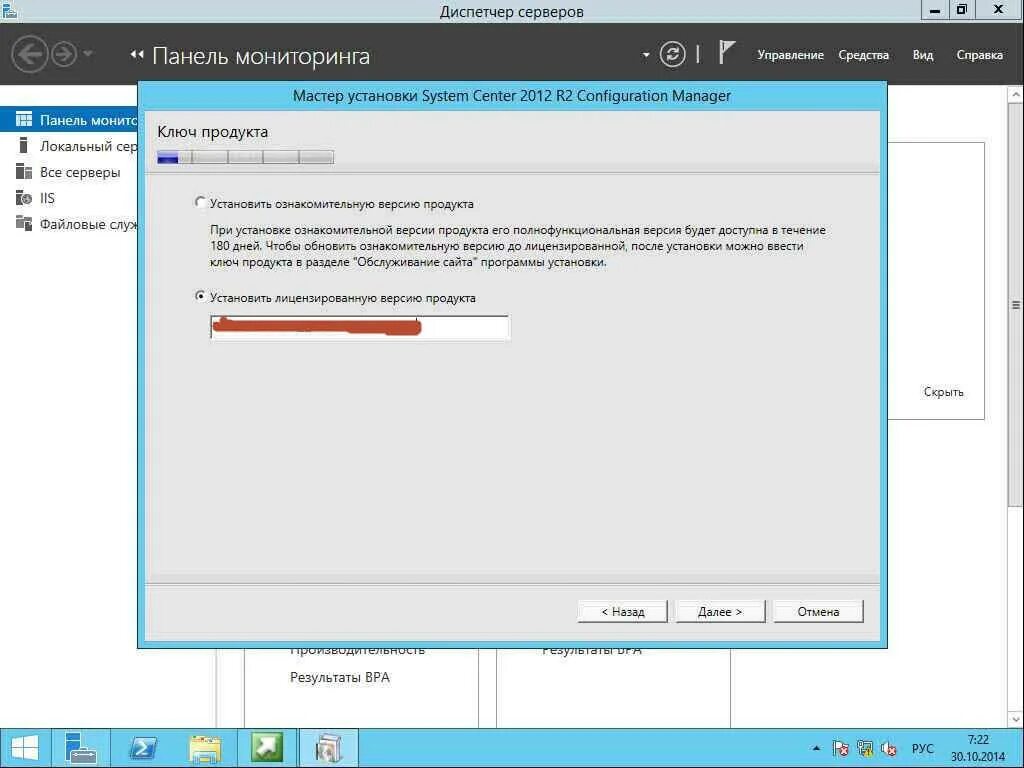1024x768 pixels.
Task: Click the Файловые службы sidebar icon
Action: tap(24, 223)
